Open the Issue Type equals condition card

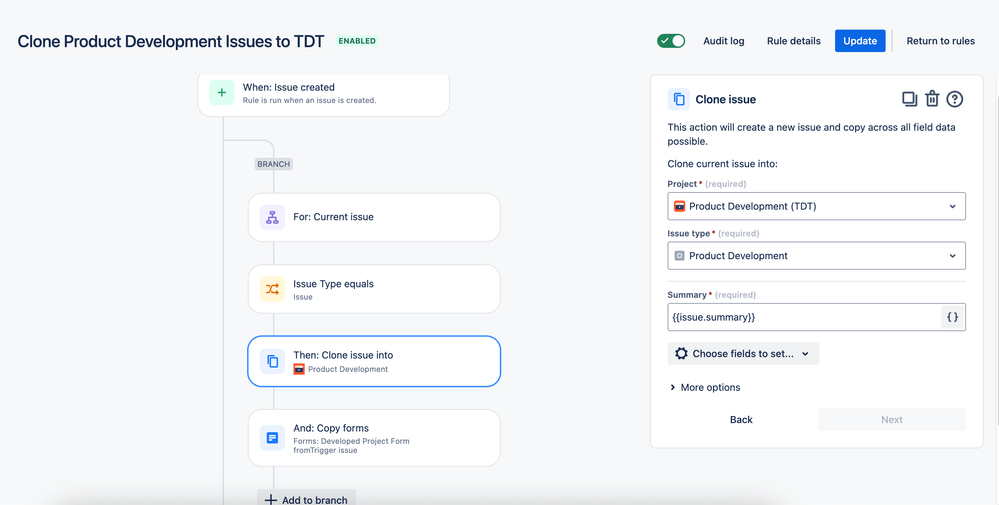pyautogui.click(x=374, y=289)
